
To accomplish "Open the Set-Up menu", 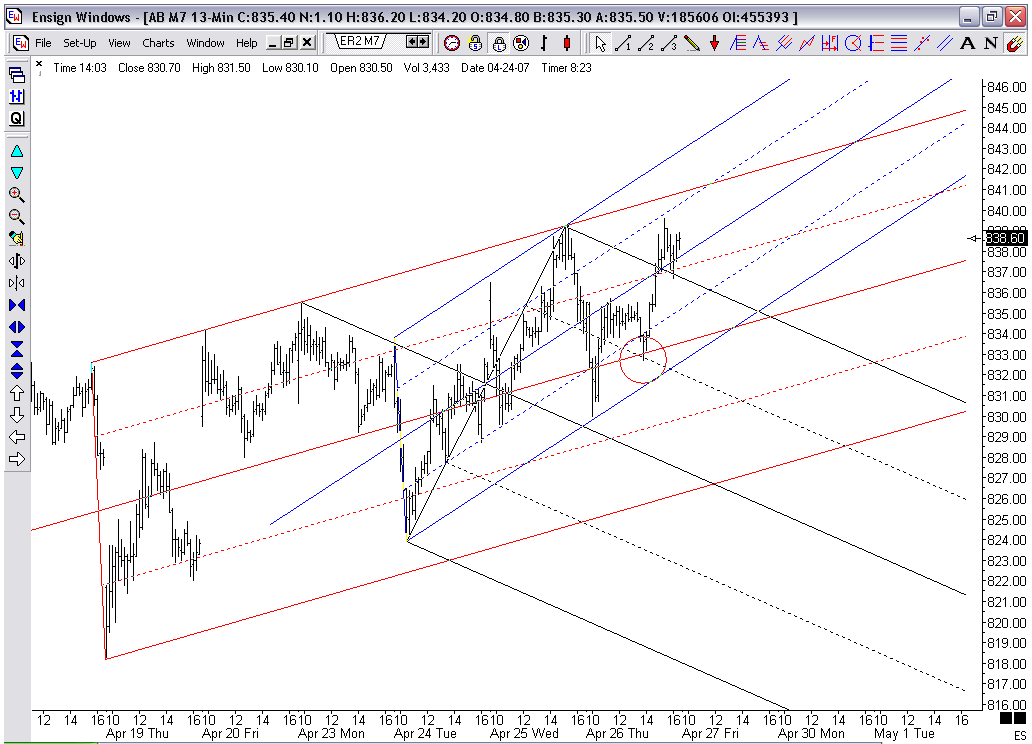I will point(80,43).
